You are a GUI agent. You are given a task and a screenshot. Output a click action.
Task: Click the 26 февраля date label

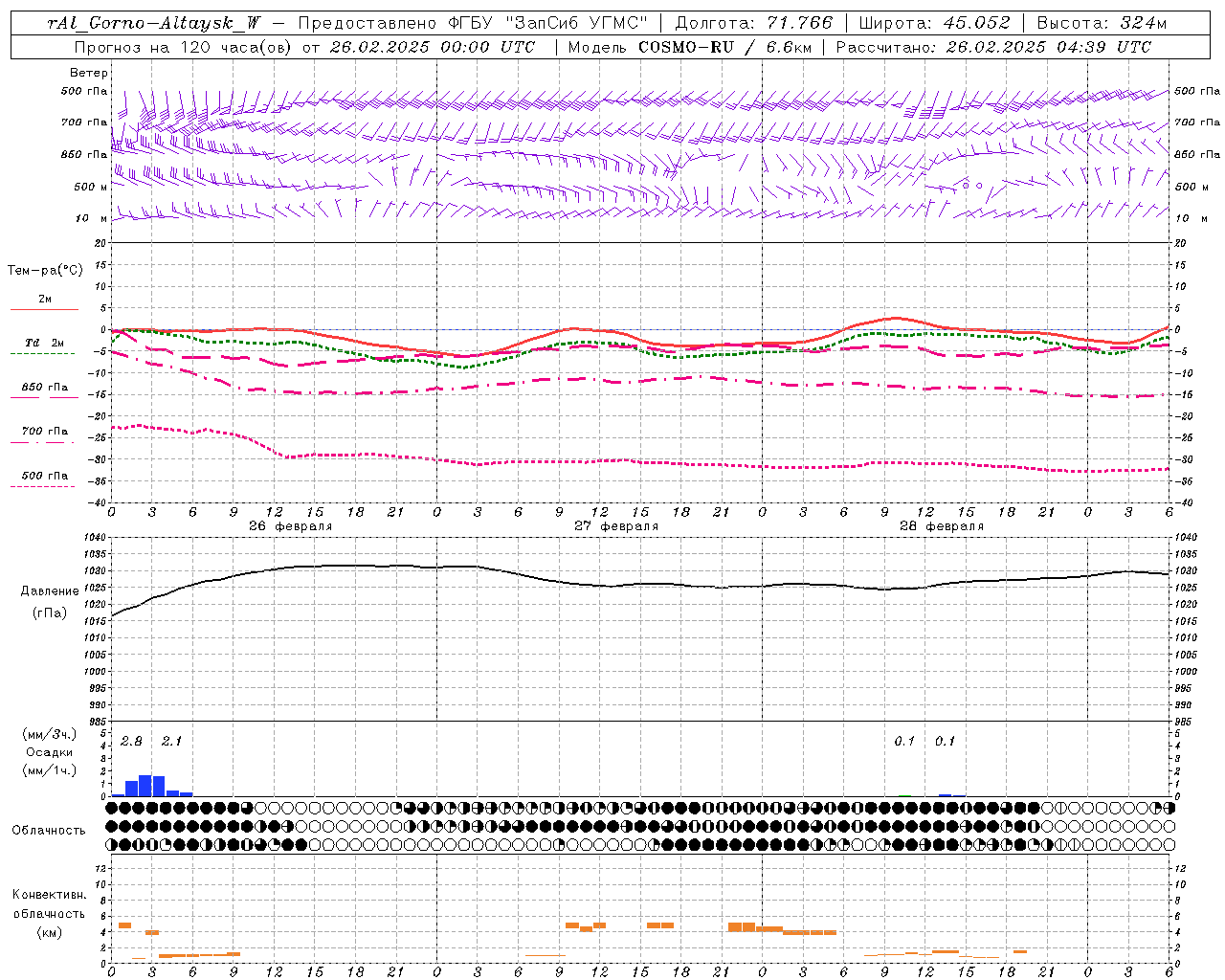click(290, 526)
